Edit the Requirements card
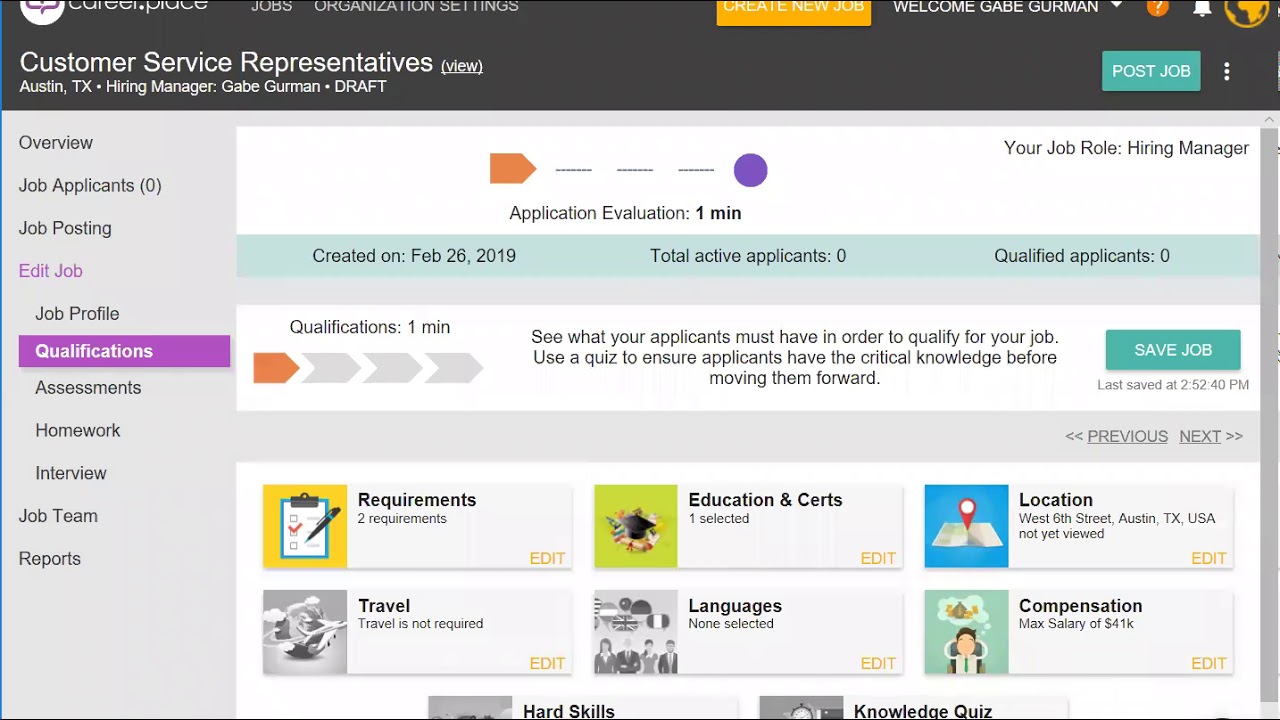The width and height of the screenshot is (1280, 720). tap(547, 559)
